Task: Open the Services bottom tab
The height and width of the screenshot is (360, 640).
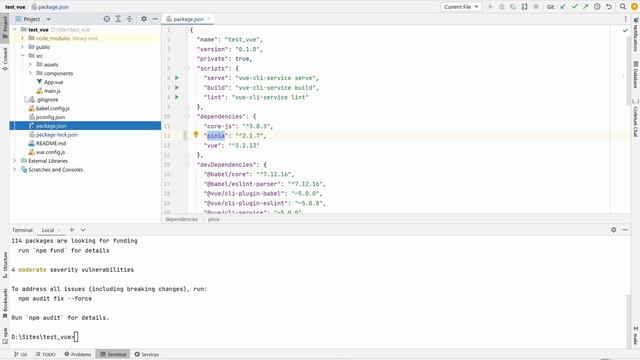Action: (147, 354)
